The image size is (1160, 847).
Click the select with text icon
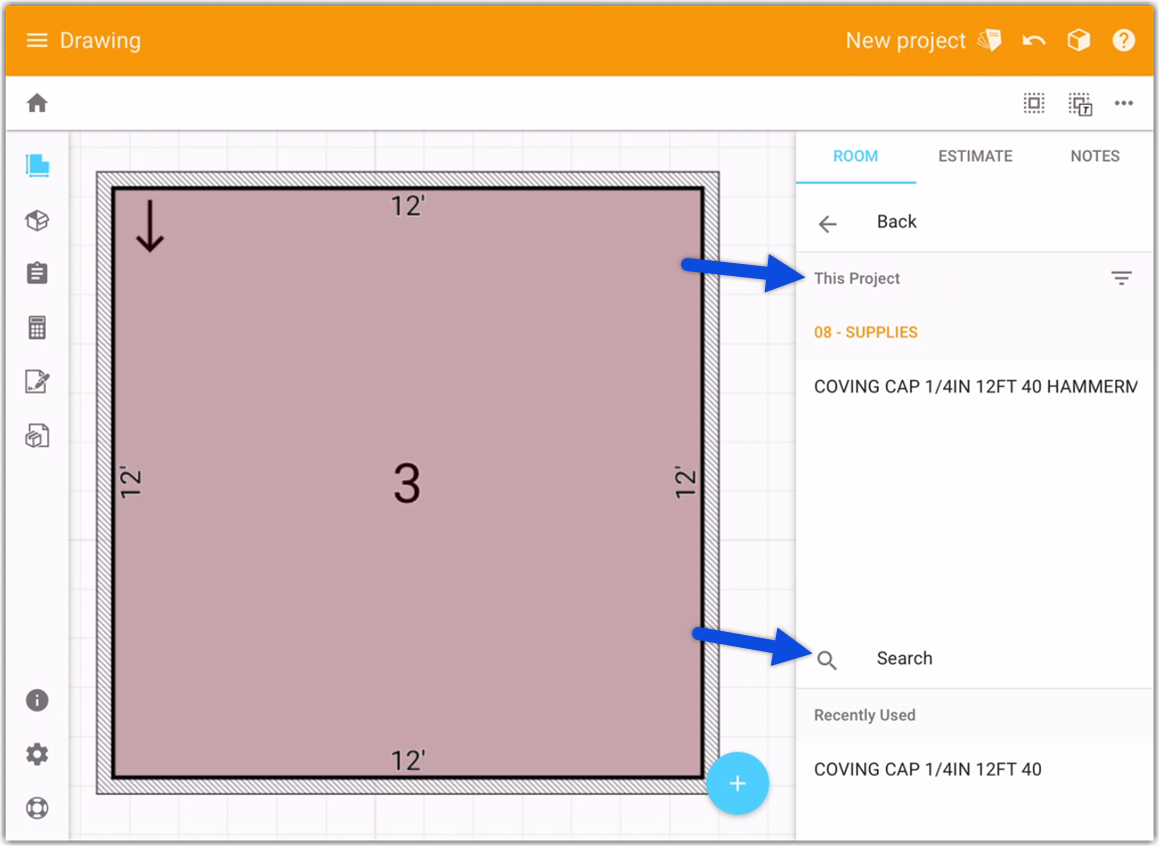(x=1080, y=104)
